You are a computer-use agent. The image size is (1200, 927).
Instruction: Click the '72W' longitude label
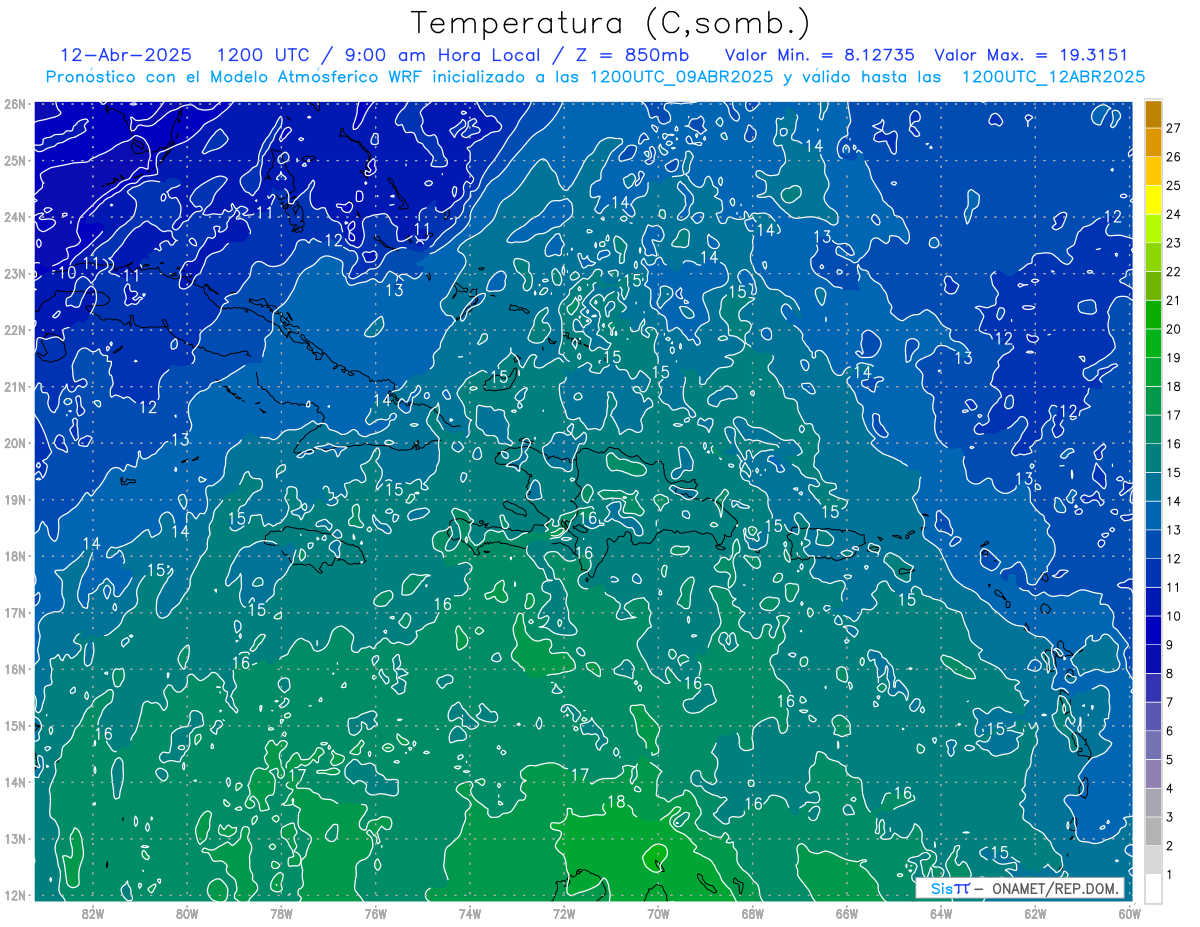(564, 913)
